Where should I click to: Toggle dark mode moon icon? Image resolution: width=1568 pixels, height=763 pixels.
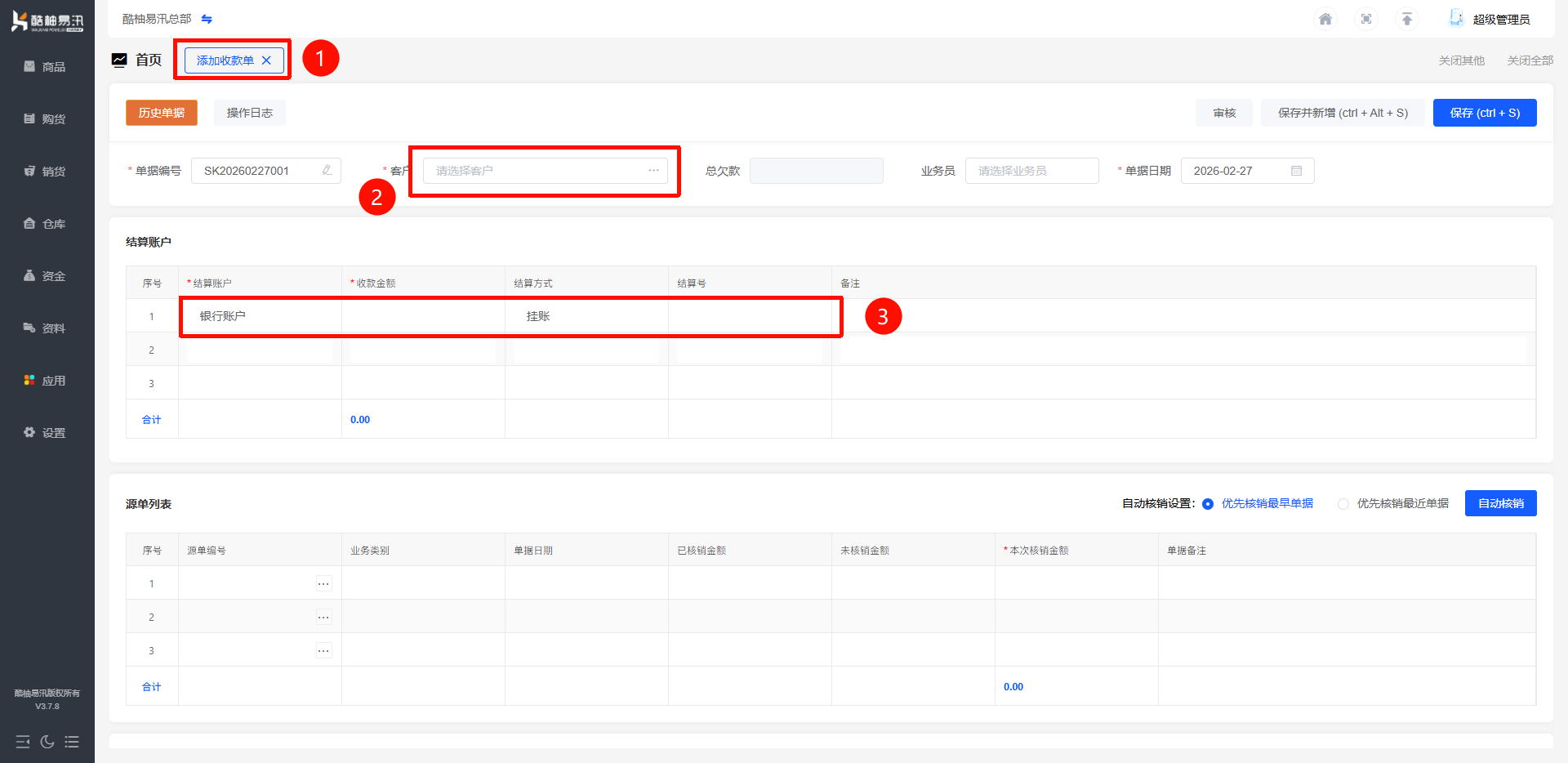tap(47, 742)
